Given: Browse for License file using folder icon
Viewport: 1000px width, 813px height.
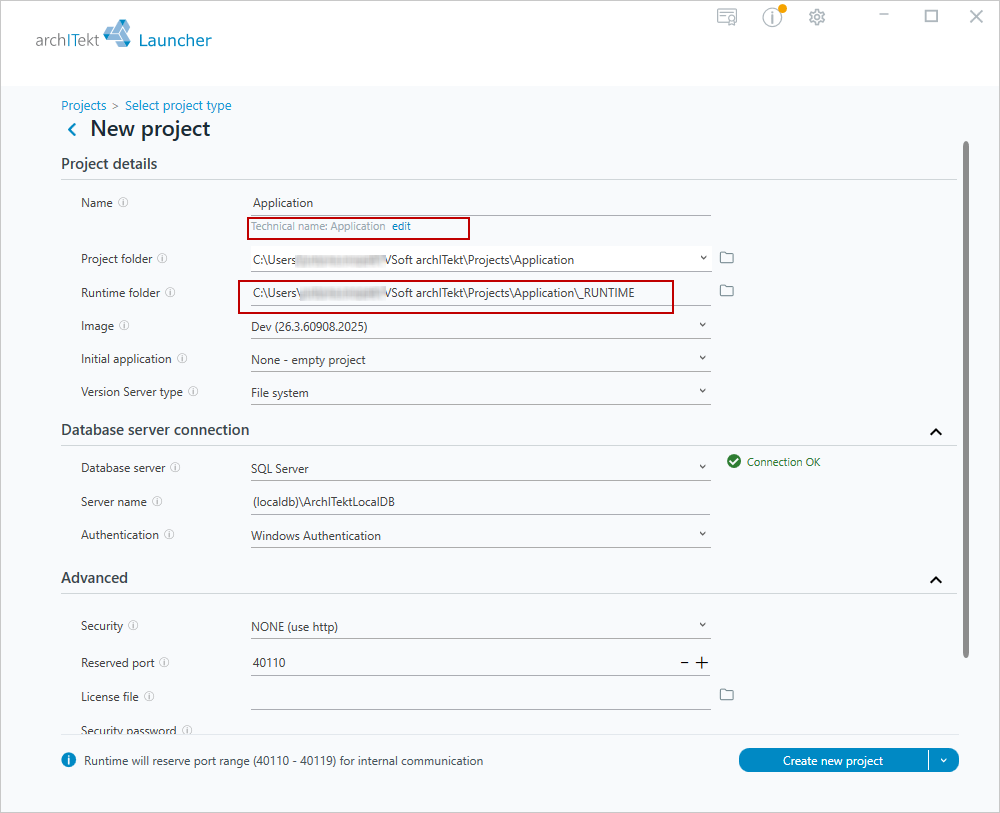Looking at the screenshot, I should 726,694.
